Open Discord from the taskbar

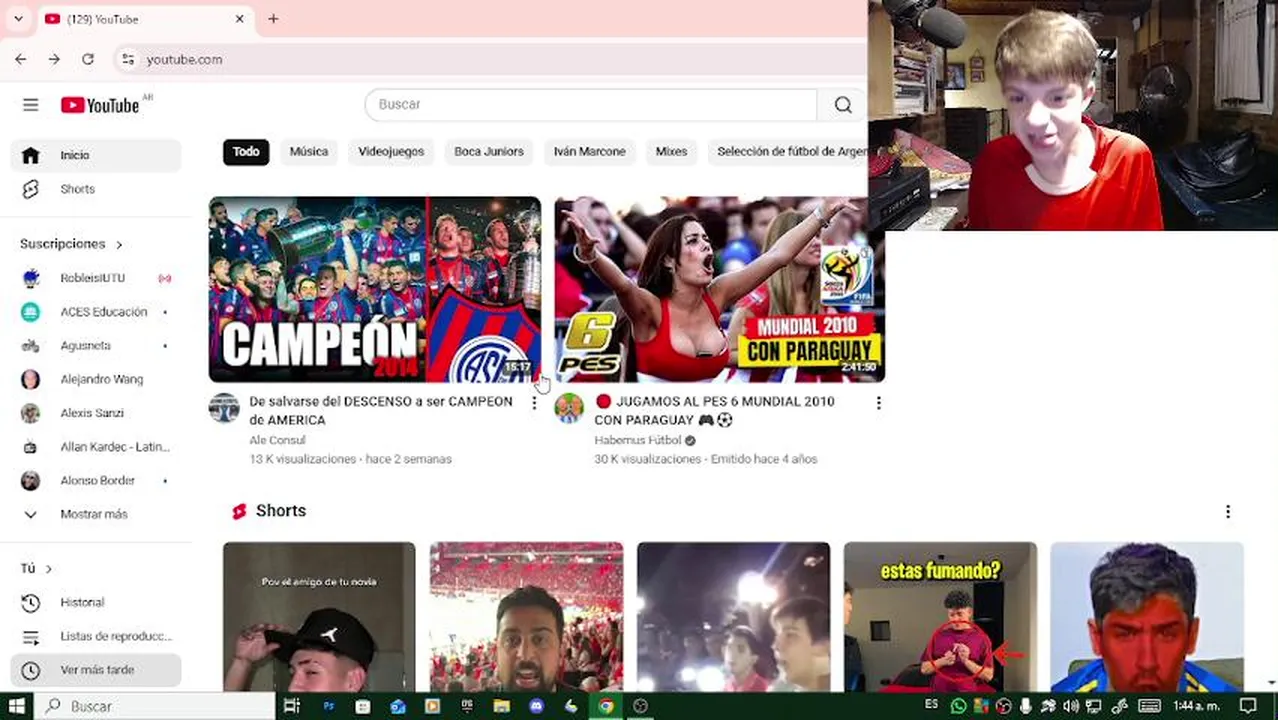tap(537, 706)
